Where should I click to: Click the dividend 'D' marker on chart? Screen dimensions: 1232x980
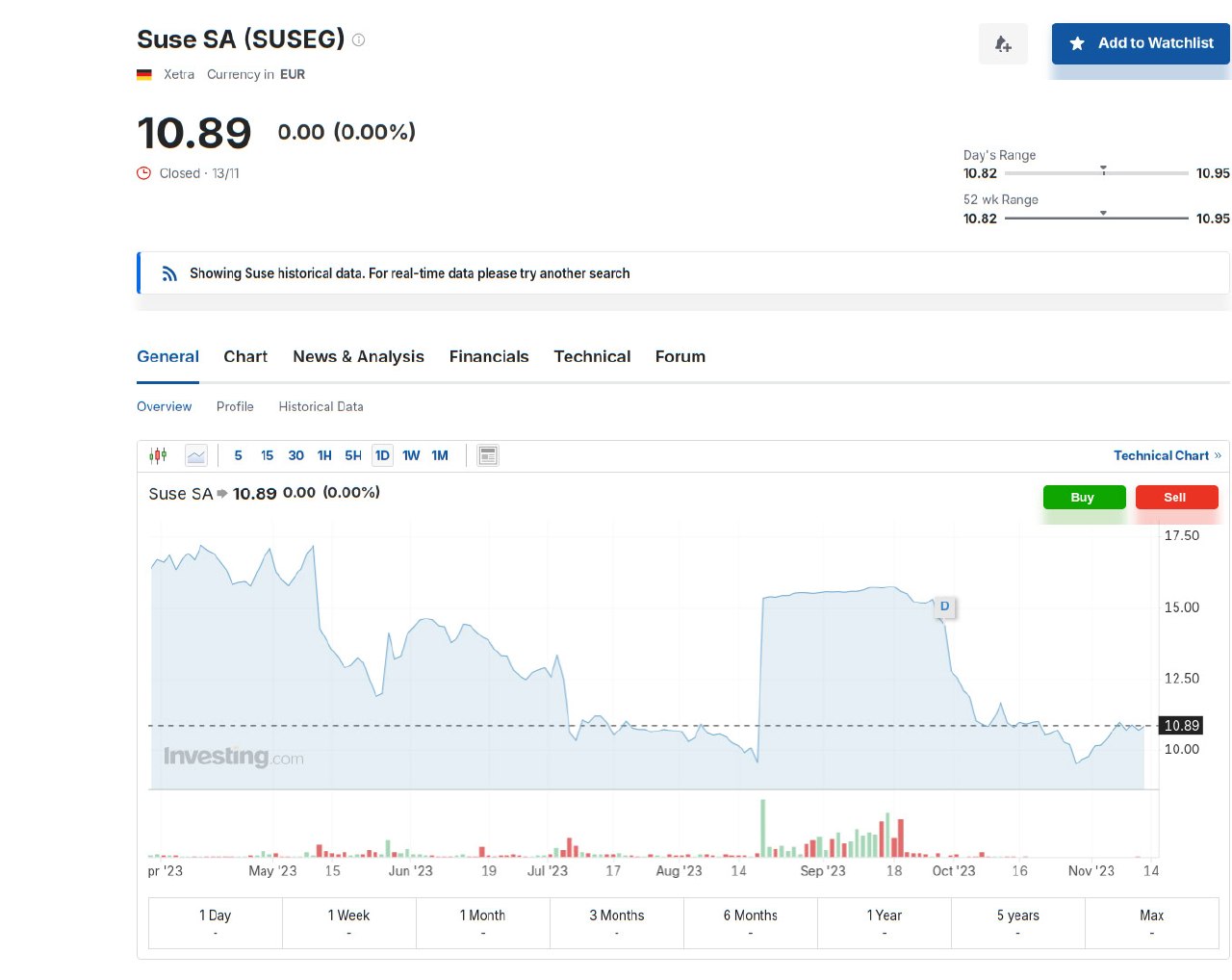pyautogui.click(x=944, y=606)
